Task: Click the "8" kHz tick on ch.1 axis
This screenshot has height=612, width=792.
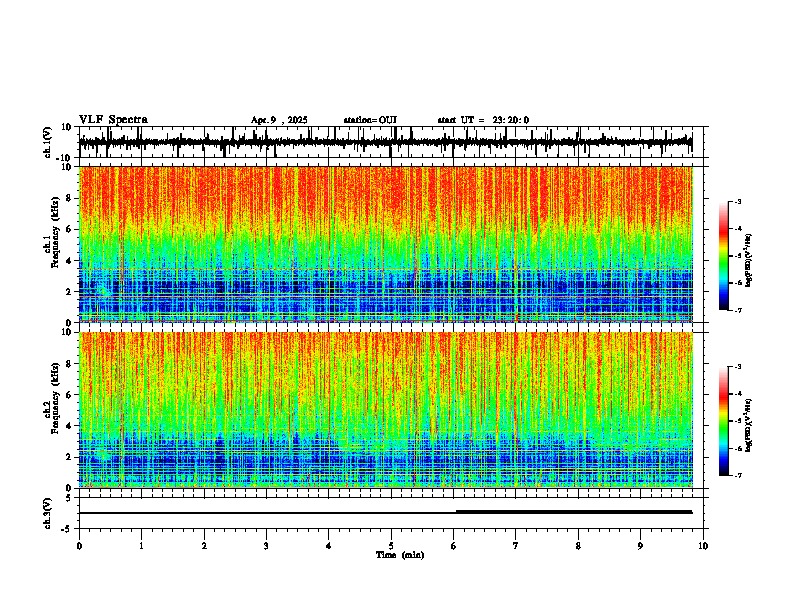Action: pyautogui.click(x=69, y=198)
